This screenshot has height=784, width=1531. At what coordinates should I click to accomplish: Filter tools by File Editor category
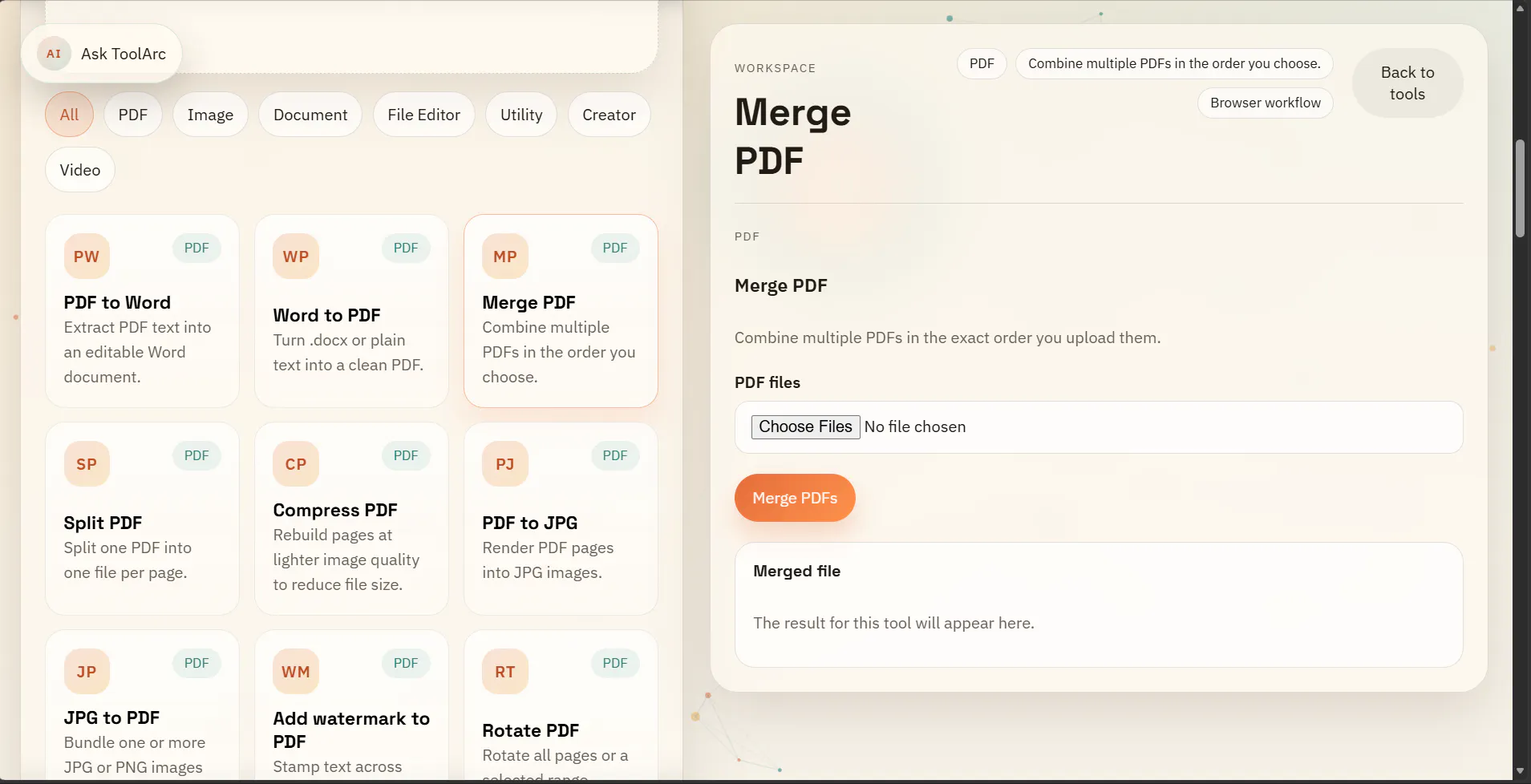[424, 115]
